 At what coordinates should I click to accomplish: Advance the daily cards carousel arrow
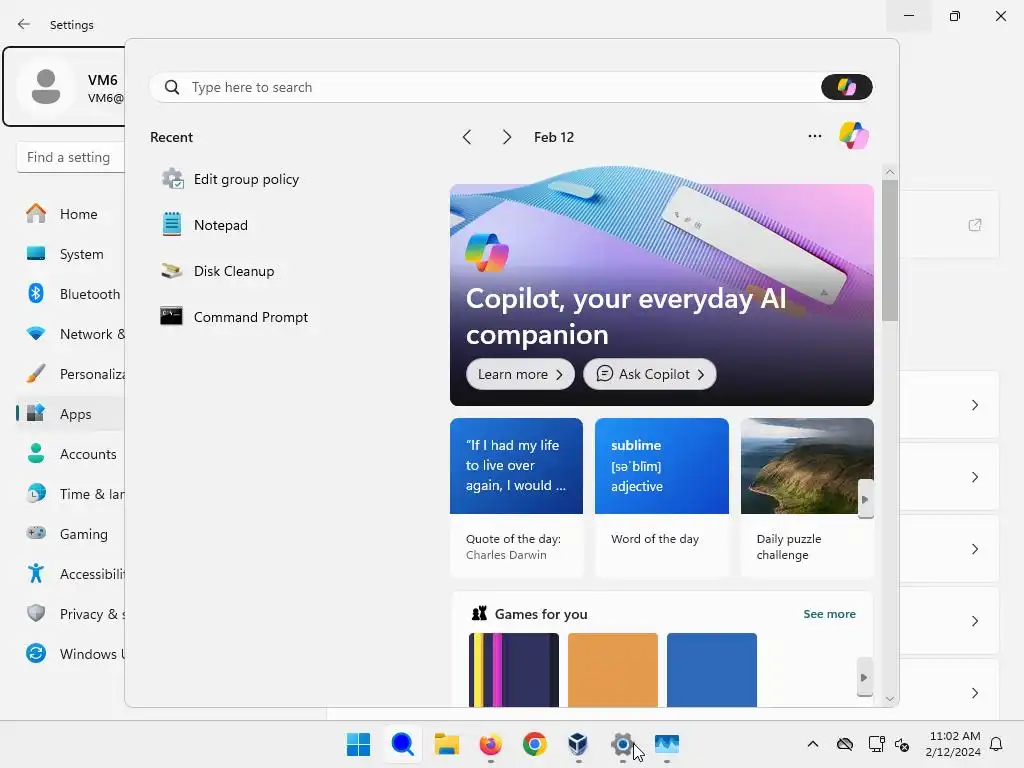pos(865,499)
